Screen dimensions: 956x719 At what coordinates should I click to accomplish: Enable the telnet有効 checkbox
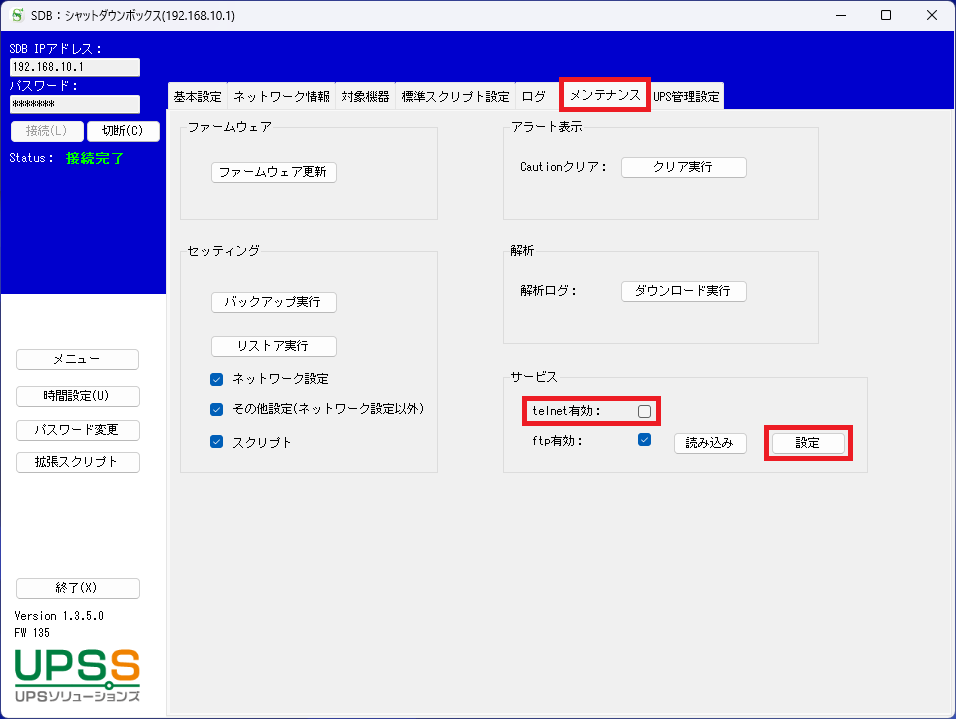pyautogui.click(x=645, y=411)
